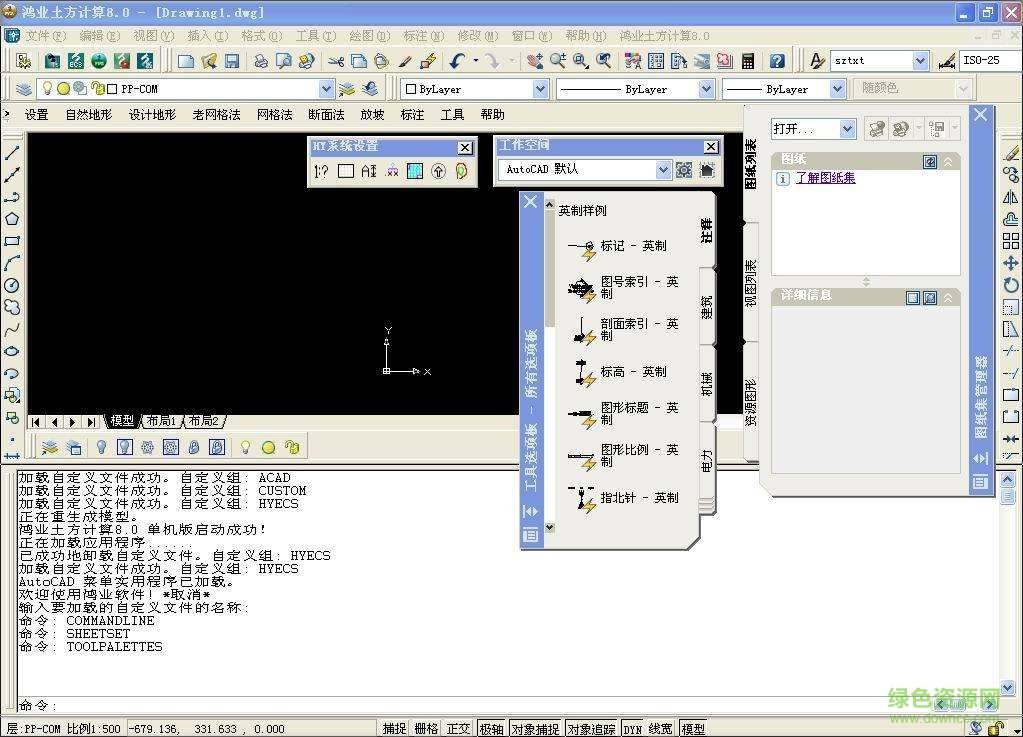Toggle 捕捉 snap mode in status bar
This screenshot has width=1023, height=737.
click(394, 729)
